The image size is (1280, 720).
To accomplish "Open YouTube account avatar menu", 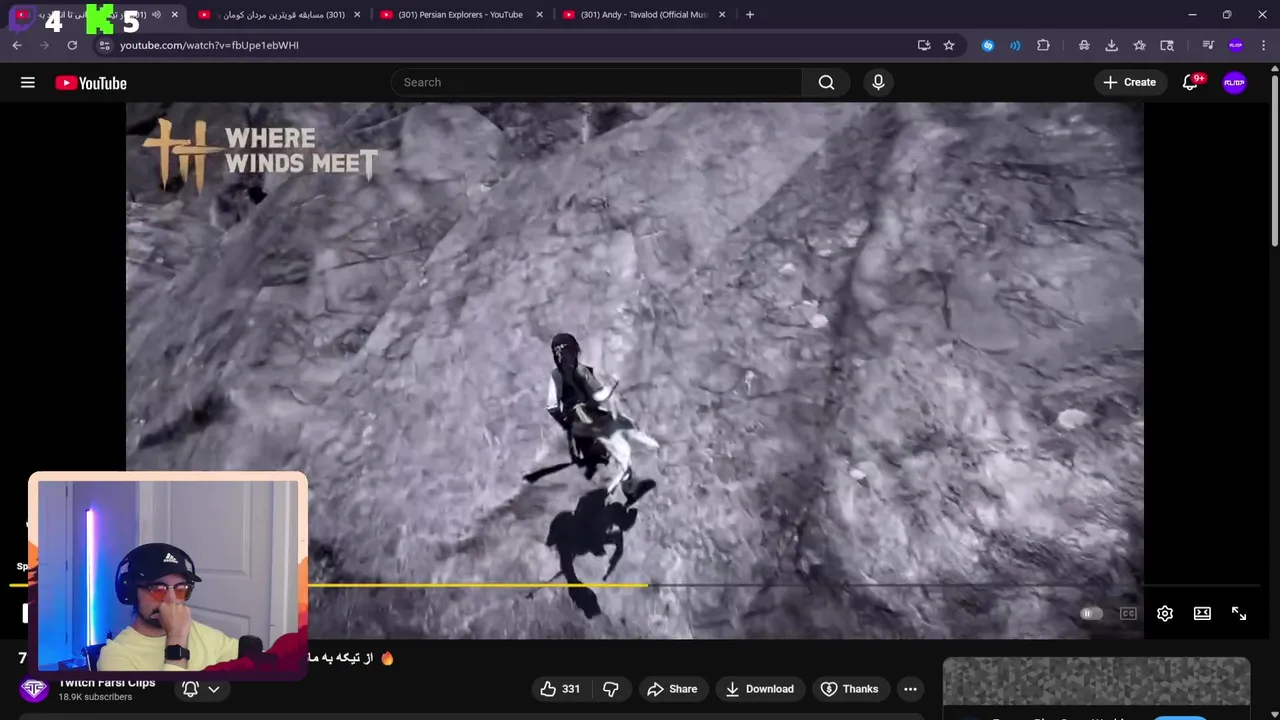I will pyautogui.click(x=1235, y=83).
